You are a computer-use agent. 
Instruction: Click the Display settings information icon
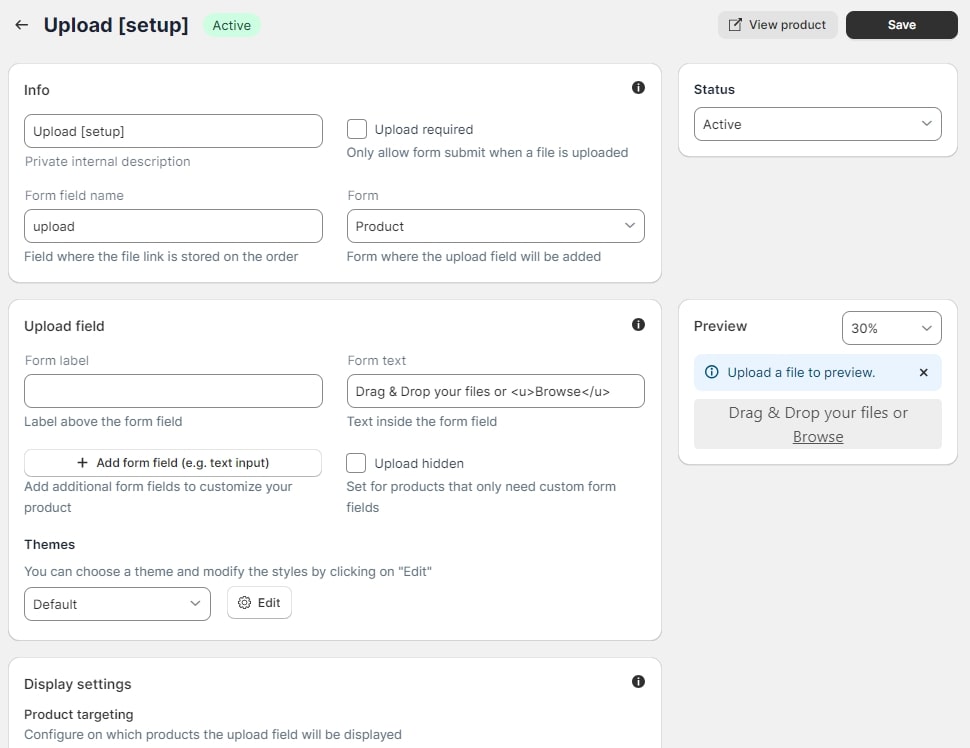[x=638, y=682]
